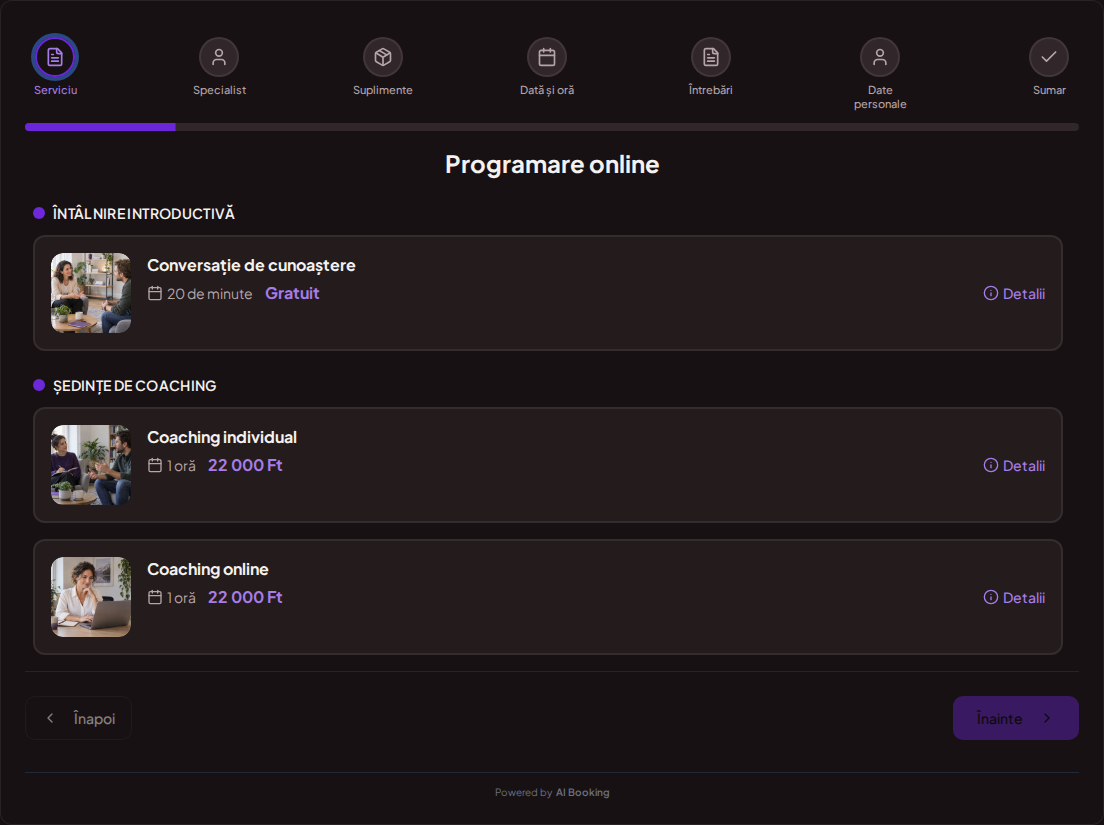Image resolution: width=1104 pixels, height=825 pixels.
Task: Choose the Conversație de cunoaștere service title
Action: 251,265
